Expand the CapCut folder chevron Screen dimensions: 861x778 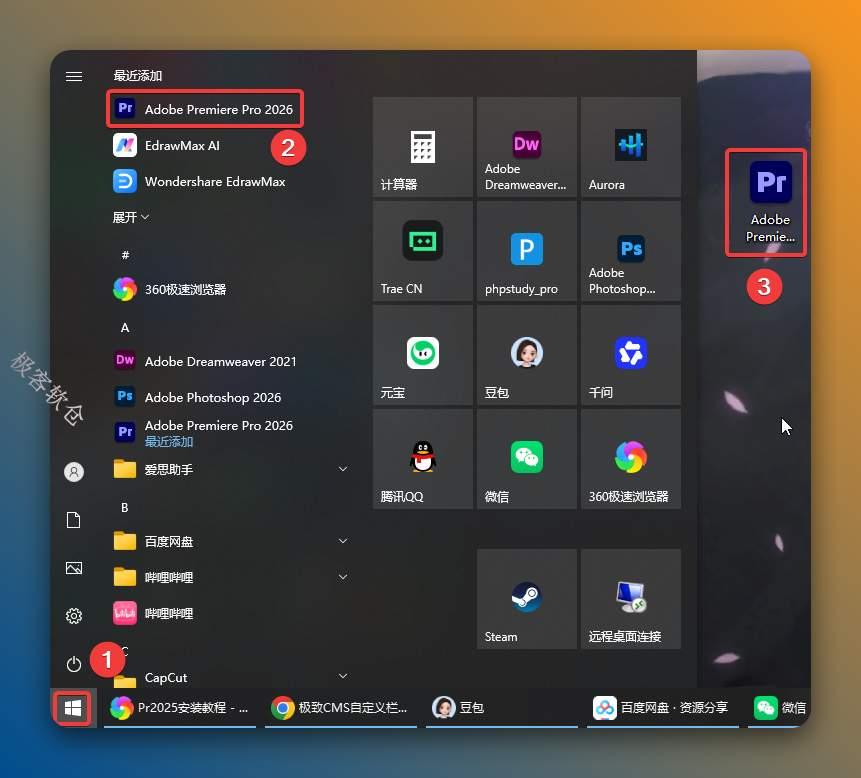[343, 676]
